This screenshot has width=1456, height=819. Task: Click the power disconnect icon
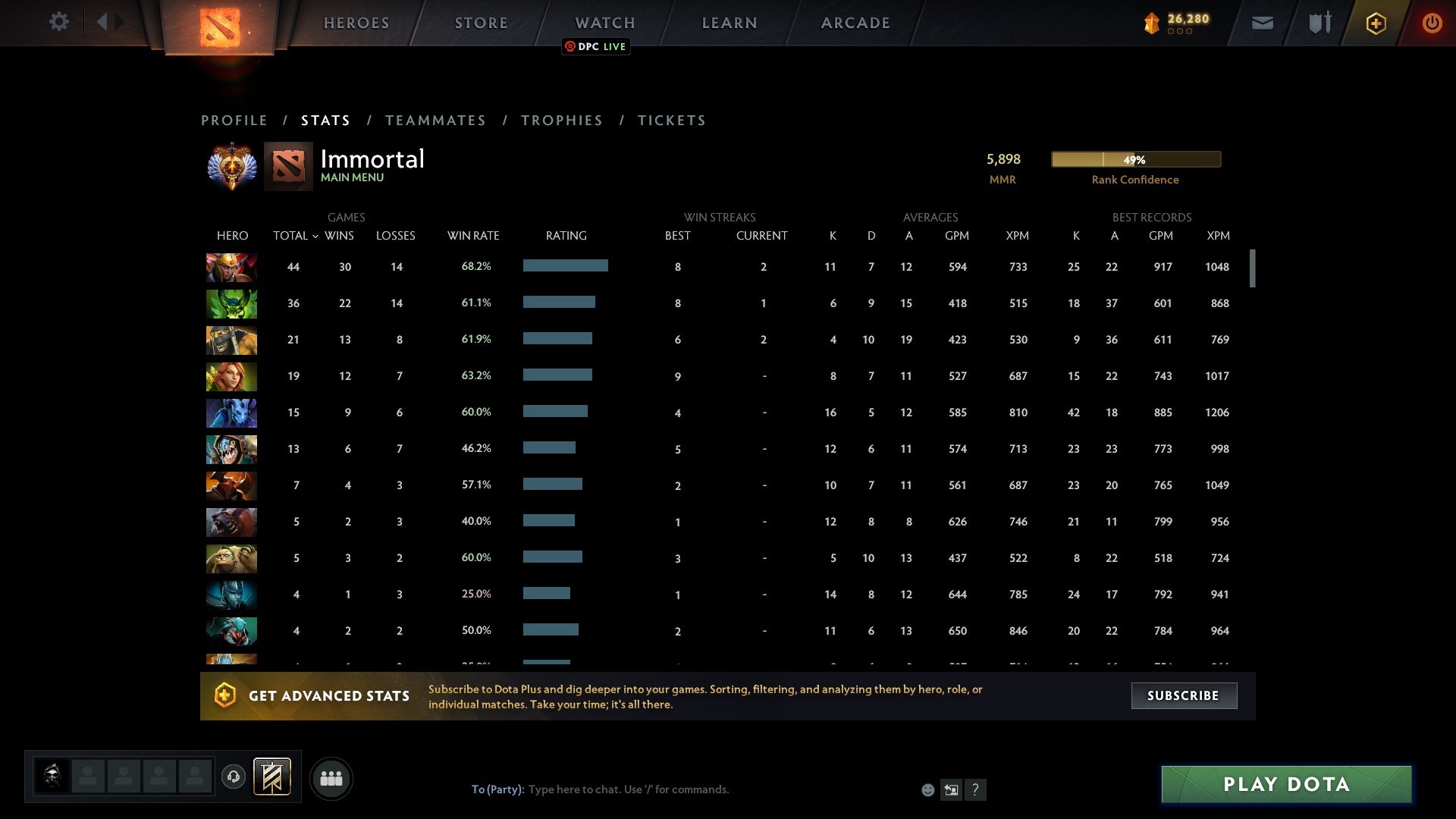tap(1432, 23)
